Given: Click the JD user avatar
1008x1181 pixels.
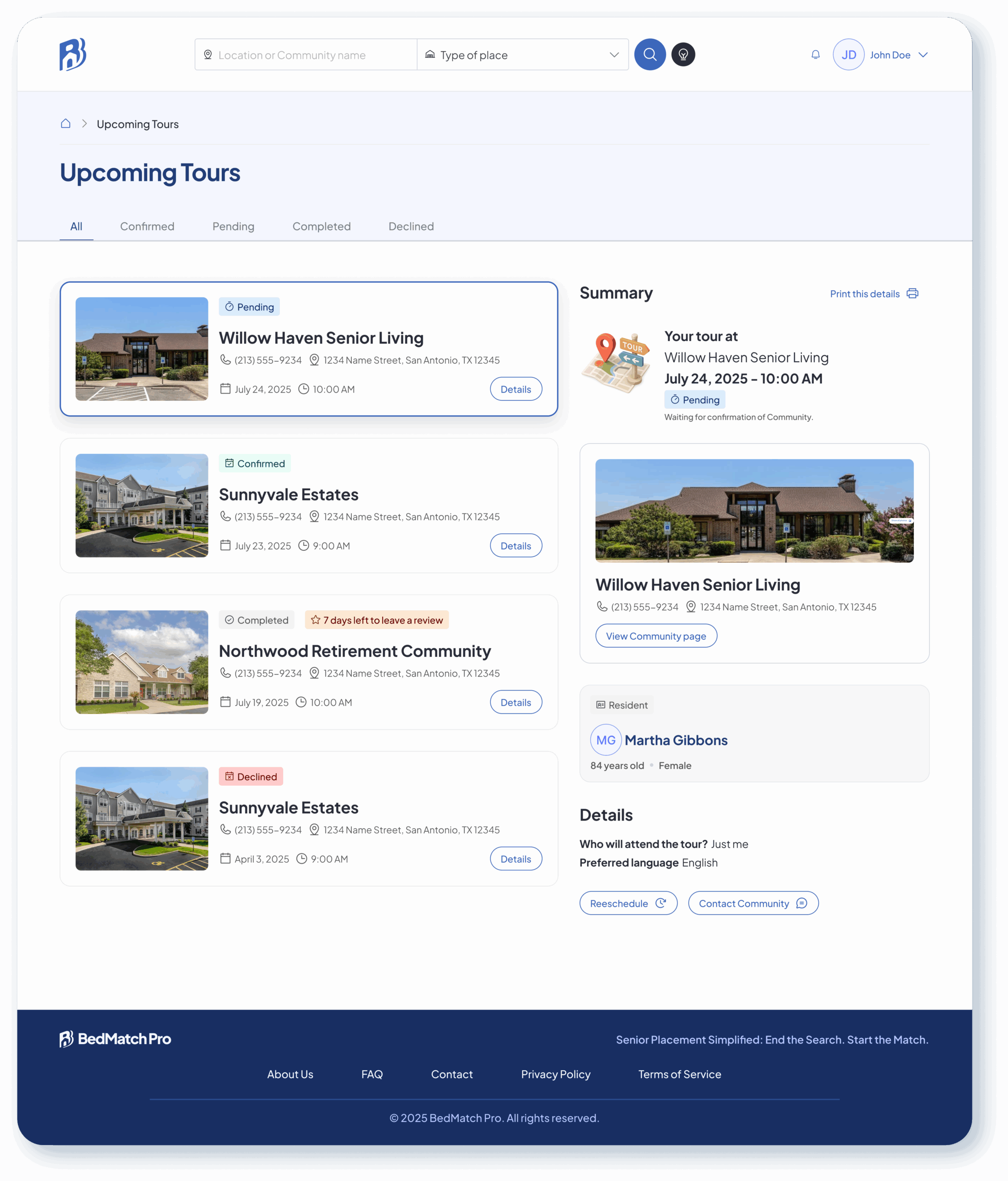Looking at the screenshot, I should 848,55.
